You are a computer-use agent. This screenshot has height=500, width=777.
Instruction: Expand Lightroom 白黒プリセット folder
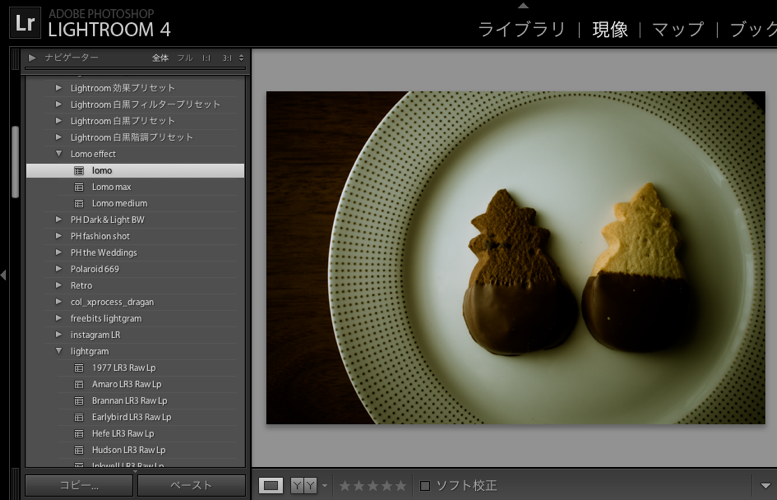58,120
